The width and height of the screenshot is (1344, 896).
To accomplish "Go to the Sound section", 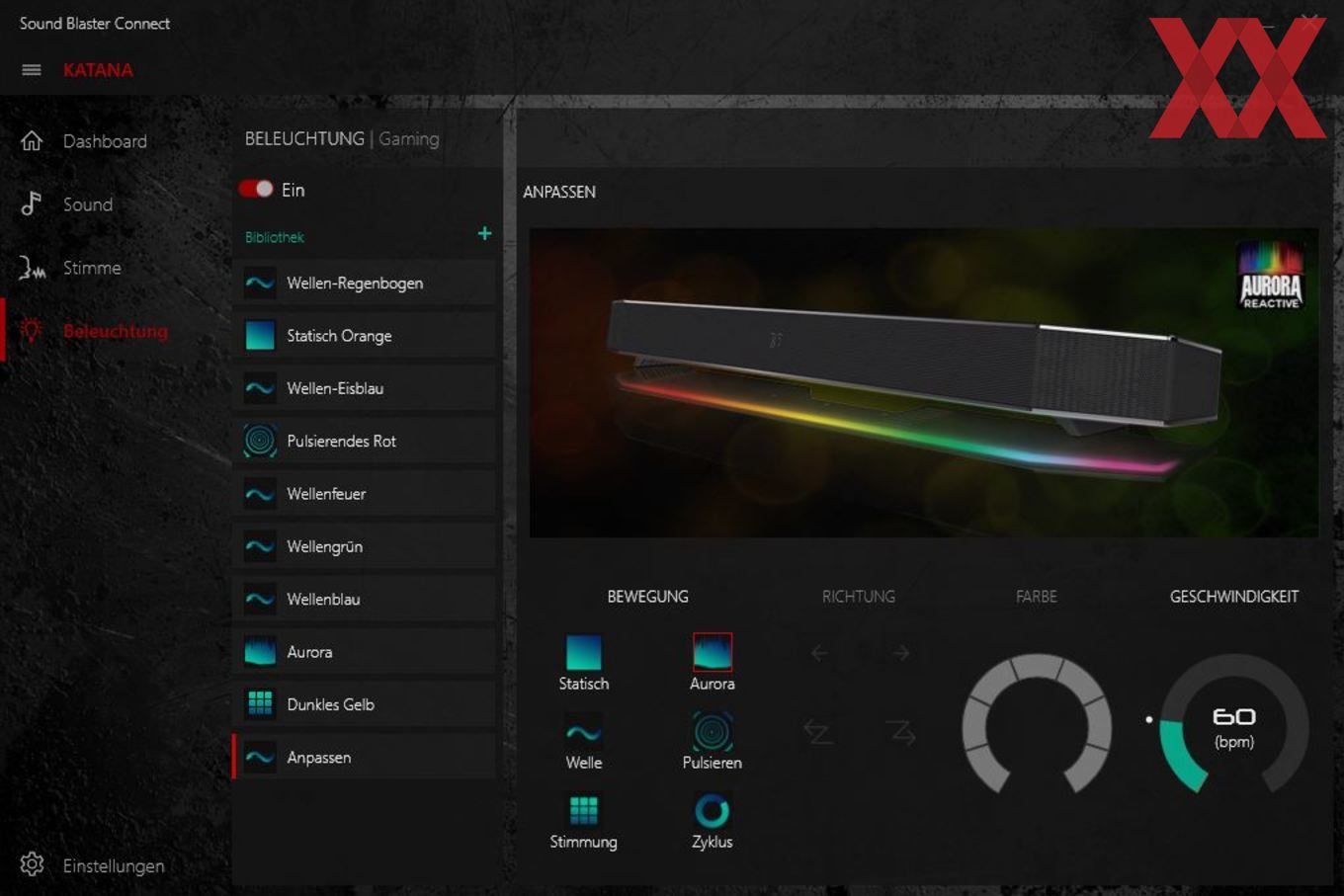I will [88, 204].
